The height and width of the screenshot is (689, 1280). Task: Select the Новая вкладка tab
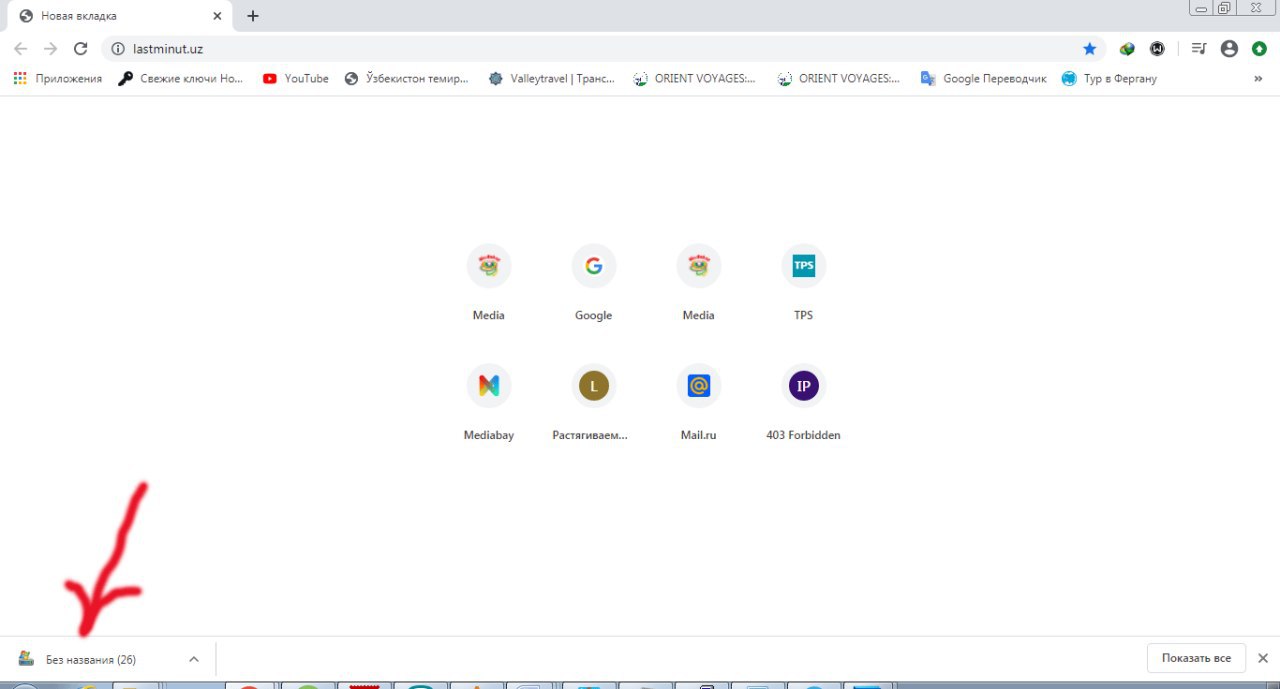tap(120, 16)
